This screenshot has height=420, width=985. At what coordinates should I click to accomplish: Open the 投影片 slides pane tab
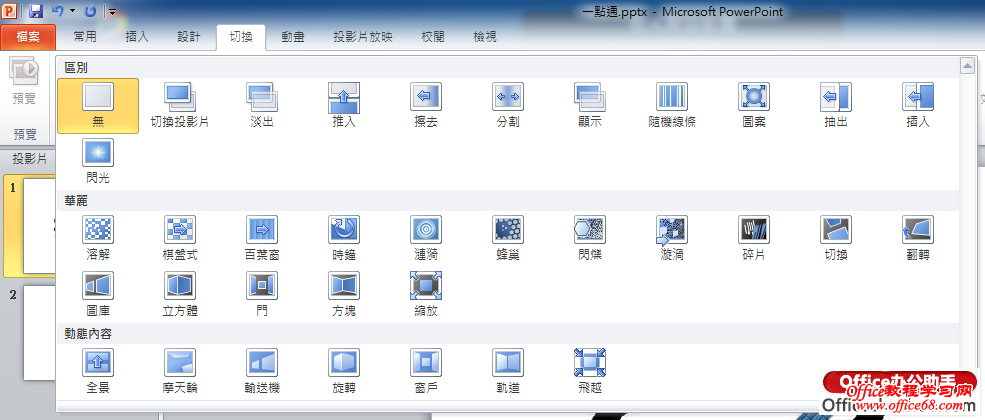(x=30, y=159)
